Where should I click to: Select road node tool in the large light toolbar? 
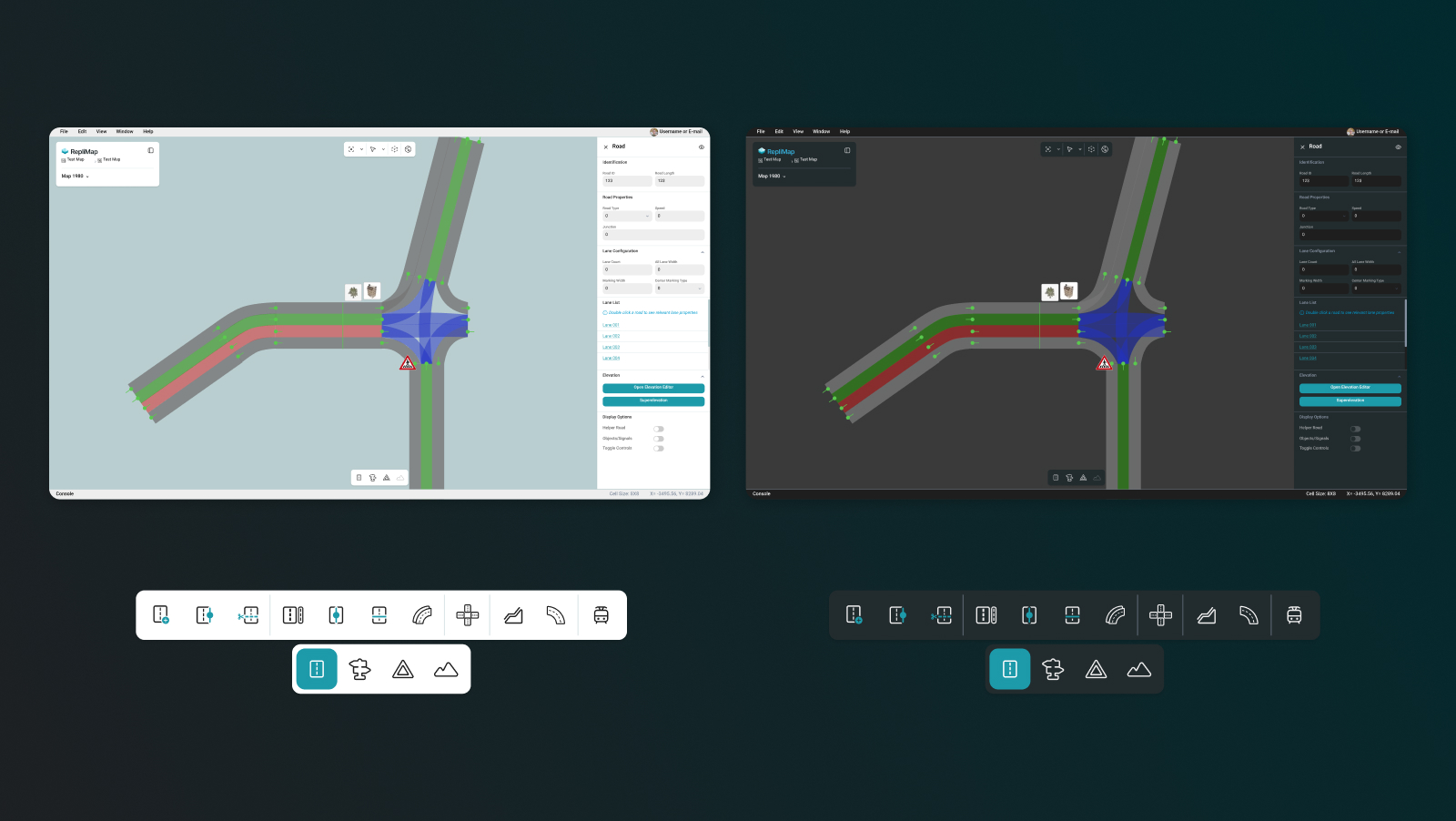pyautogui.click(x=205, y=615)
